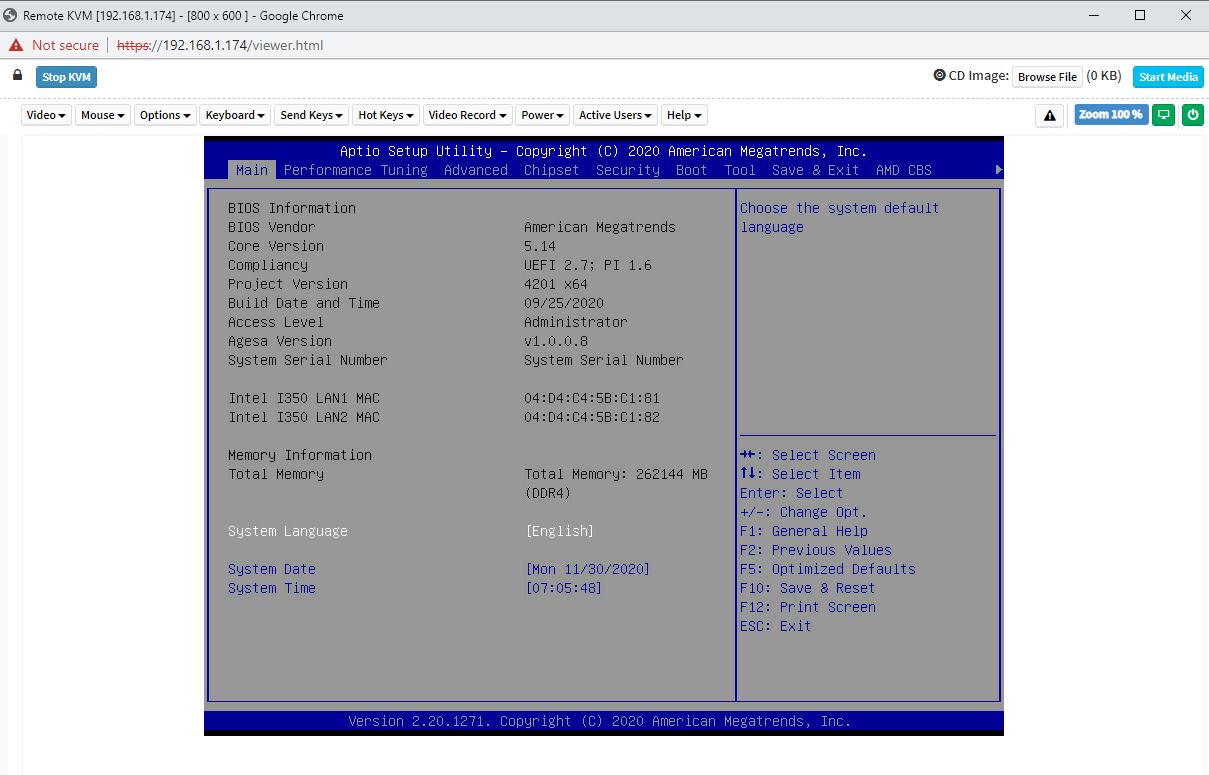
Task: Open the Power dropdown menu
Action: pos(542,115)
